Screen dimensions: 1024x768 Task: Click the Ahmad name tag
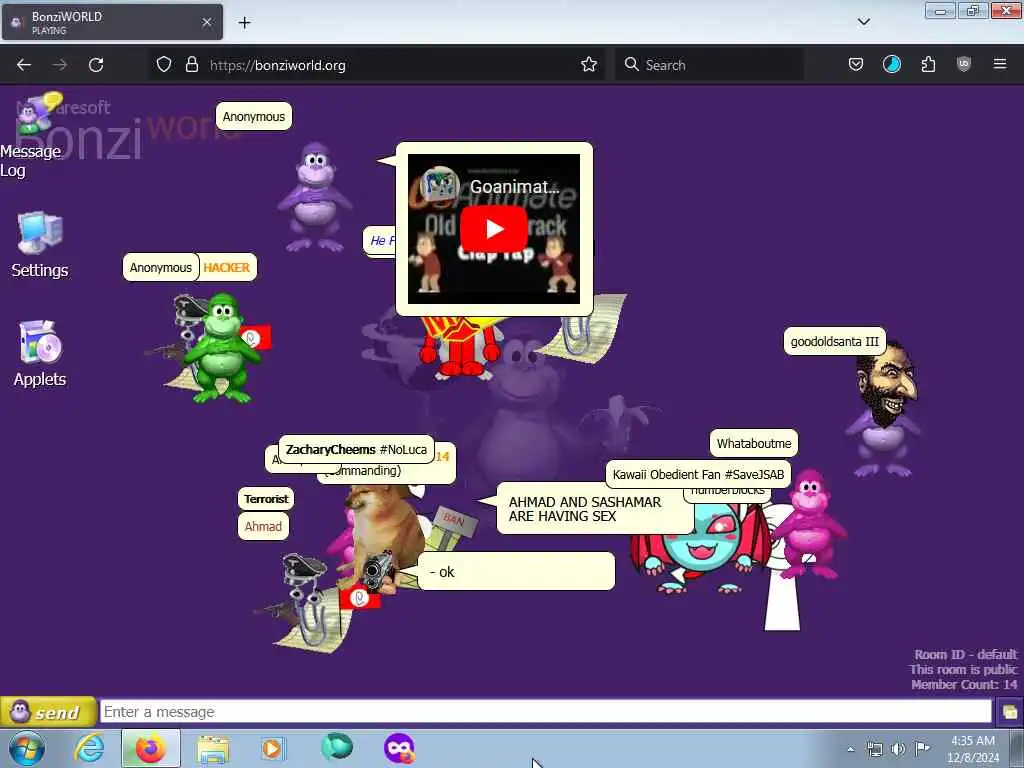263,526
